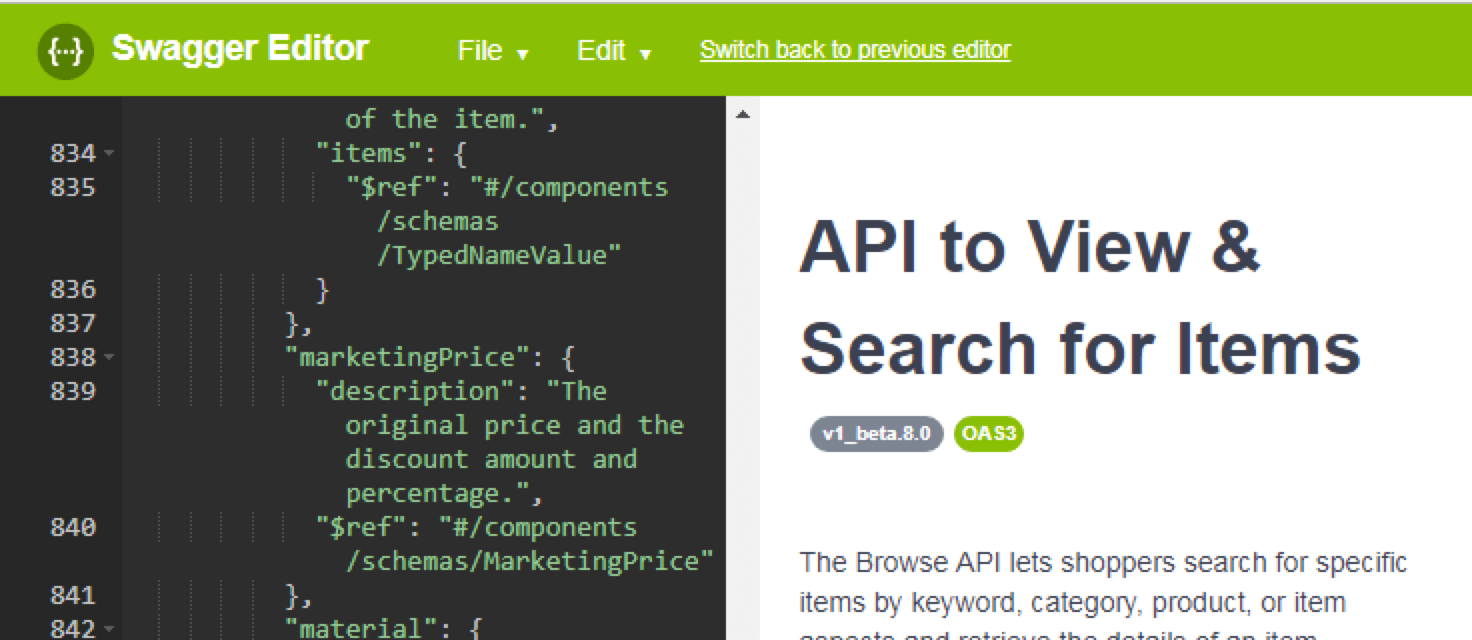Click "discount amount and" text
The image size is (1472, 640).
491,459
